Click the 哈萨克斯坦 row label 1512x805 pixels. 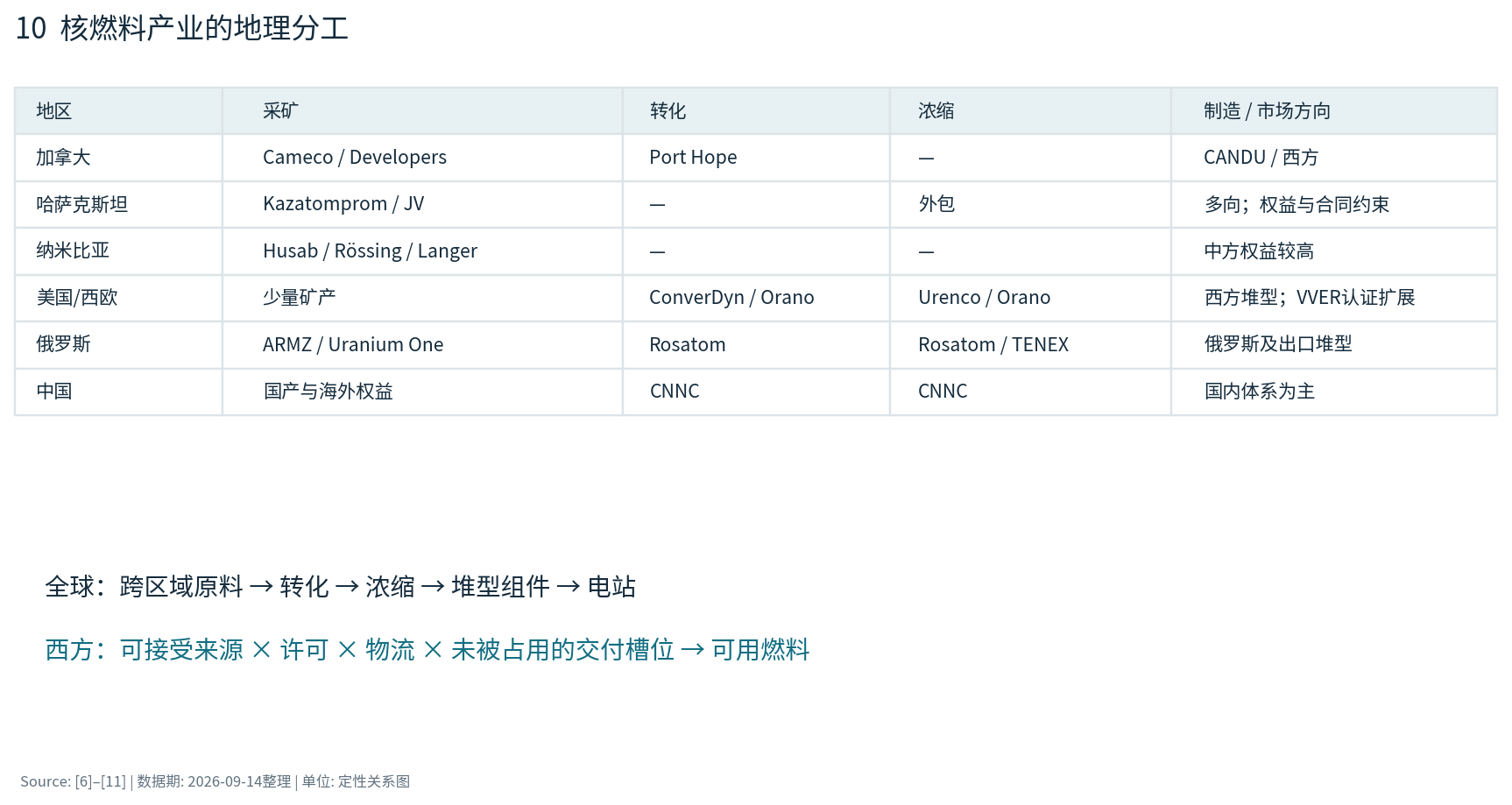[118, 204]
